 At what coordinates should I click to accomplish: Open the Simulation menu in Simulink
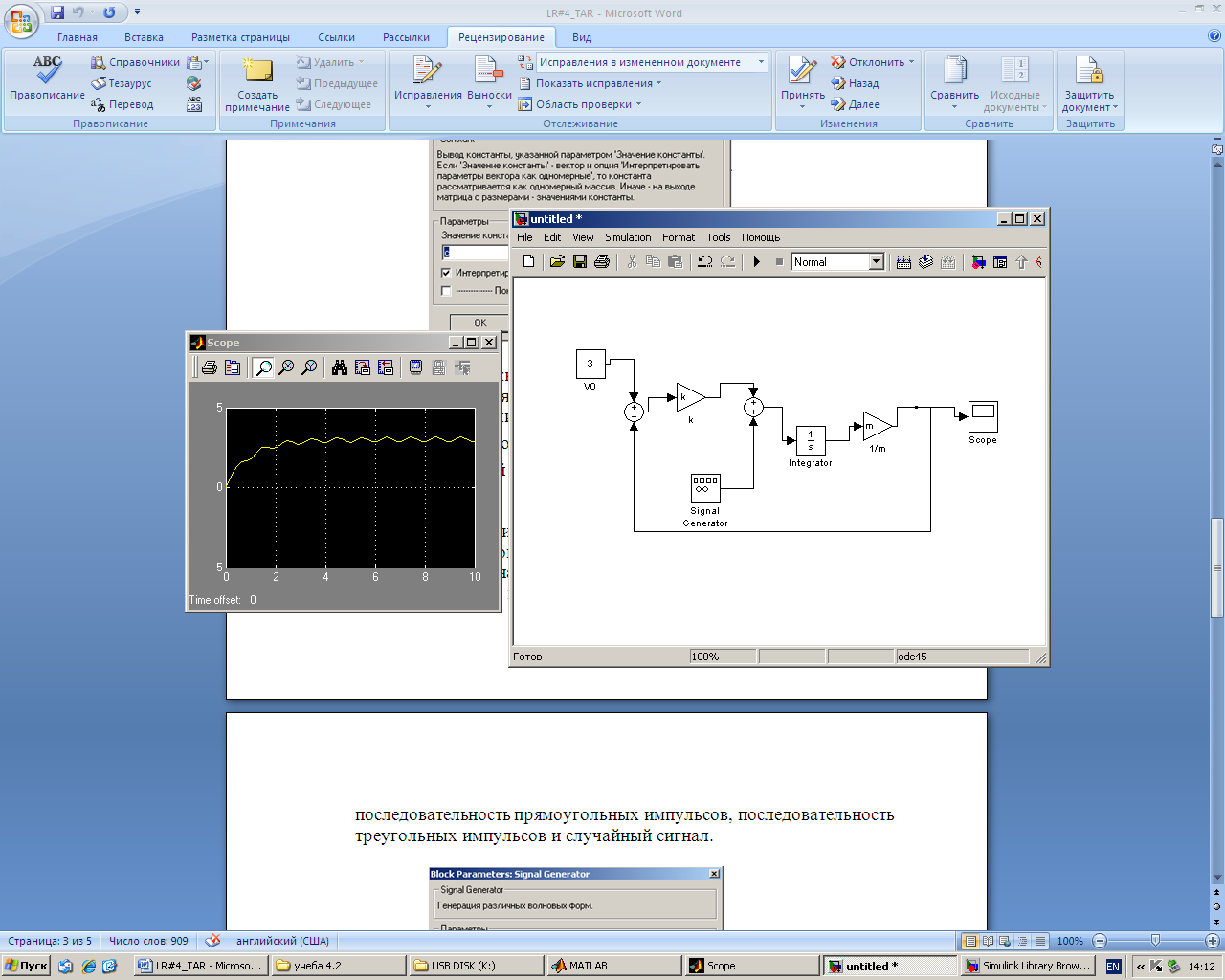pos(627,237)
